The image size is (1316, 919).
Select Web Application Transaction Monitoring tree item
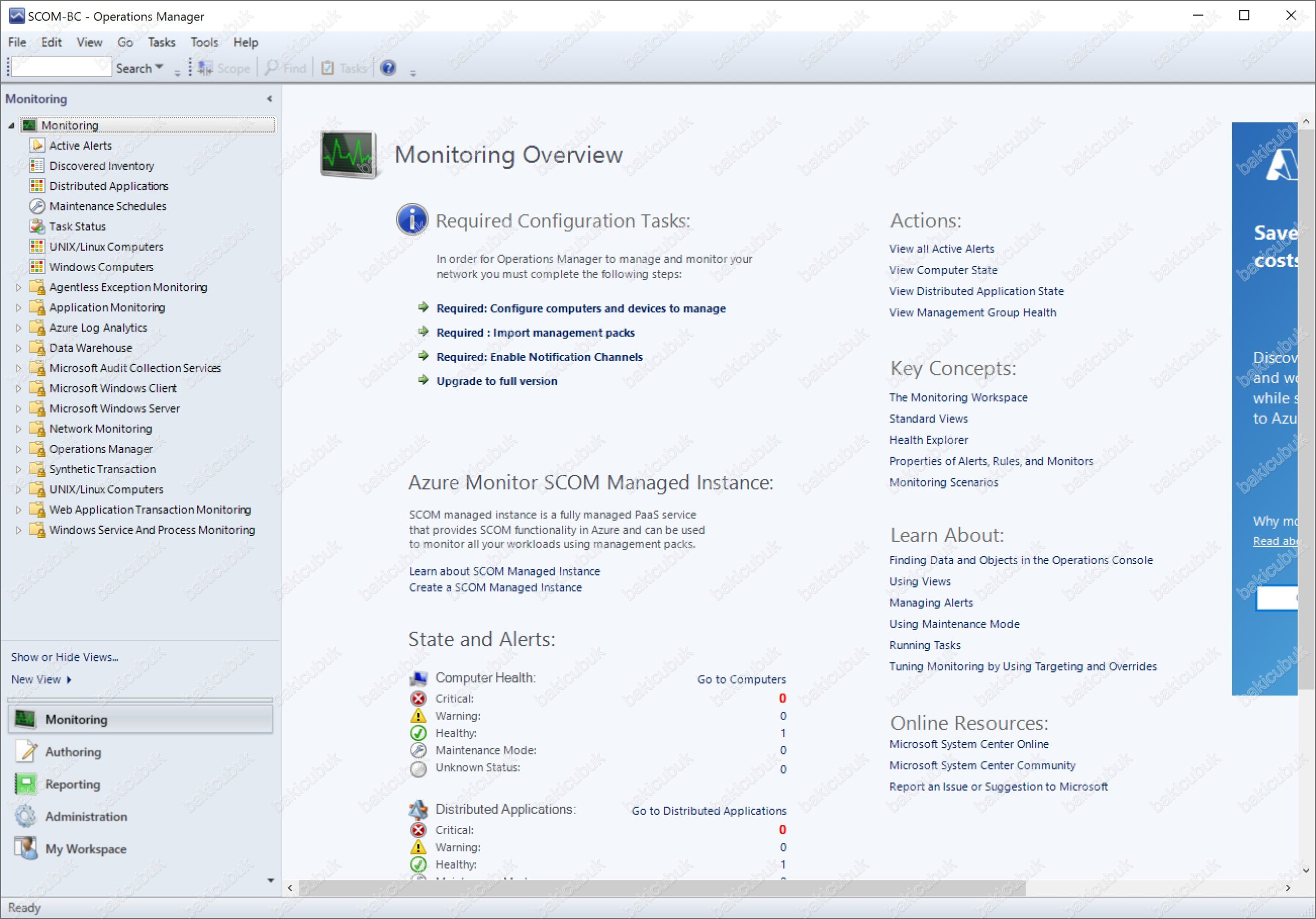coord(150,509)
